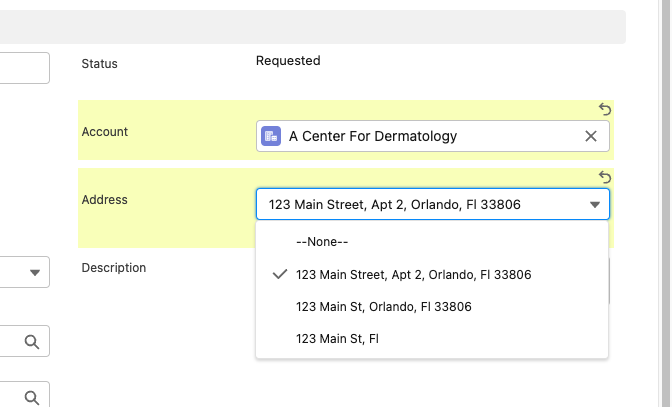
Task: Click the upper magnifier search icon at left
Action: click(32, 342)
